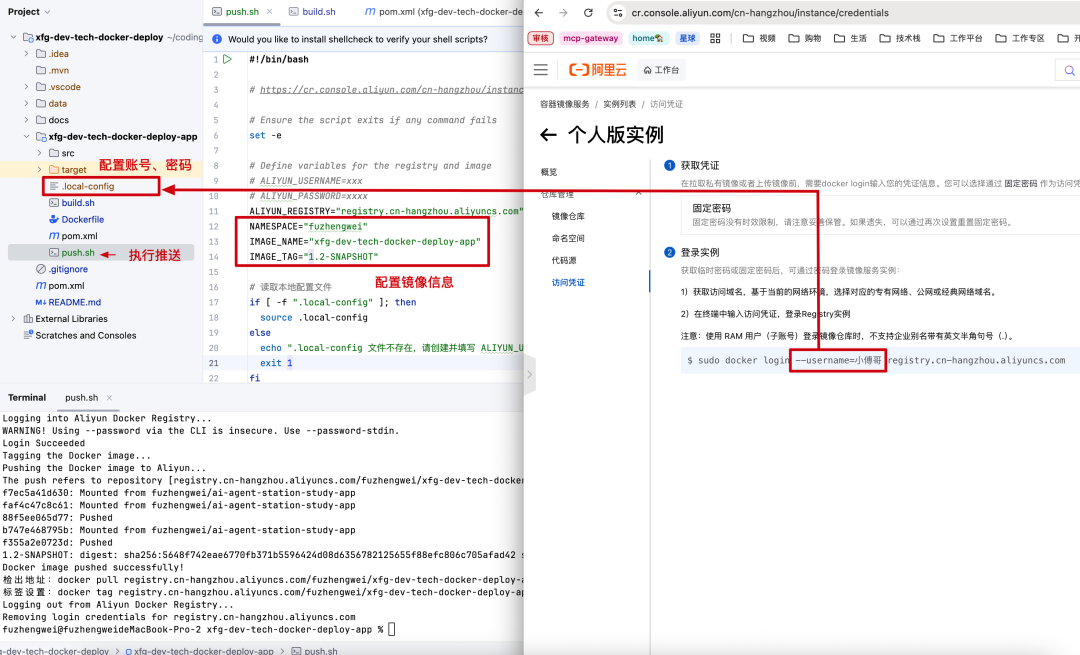This screenshot has height=655, width=1080.
Task: Open the 购物 bookmark folder
Action: pos(804,38)
